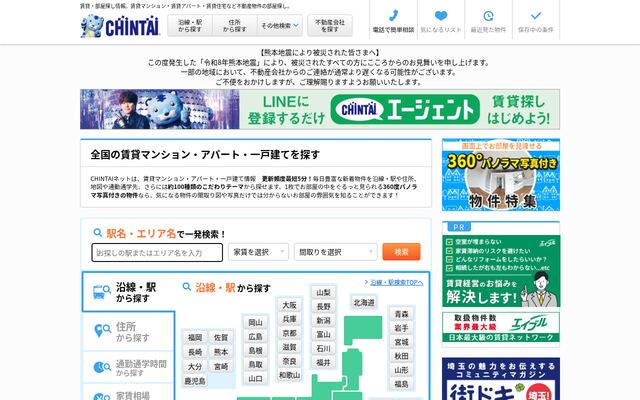Image resolution: width=640 pixels, height=400 pixels.
Task: Open the エイブル network banner
Action: pos(501,327)
